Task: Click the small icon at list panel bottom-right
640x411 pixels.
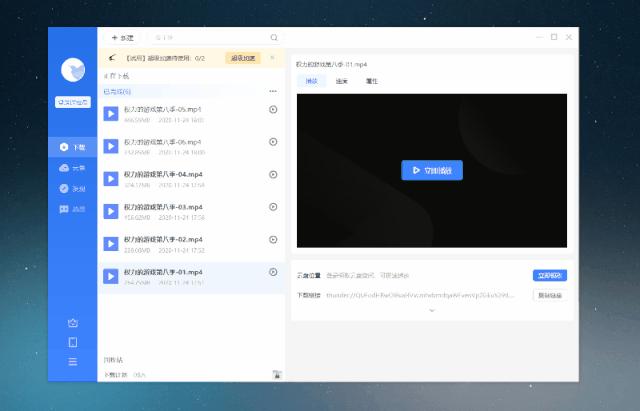Action: tap(277, 374)
